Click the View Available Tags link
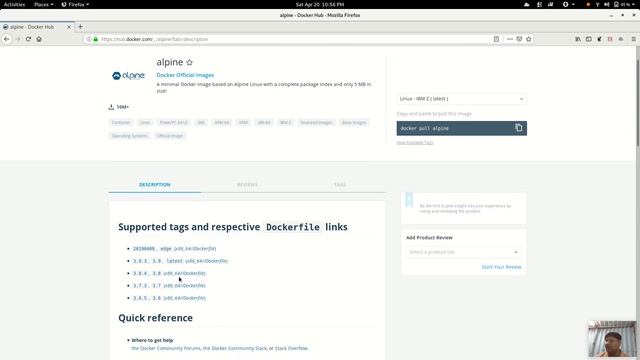 click(415, 142)
